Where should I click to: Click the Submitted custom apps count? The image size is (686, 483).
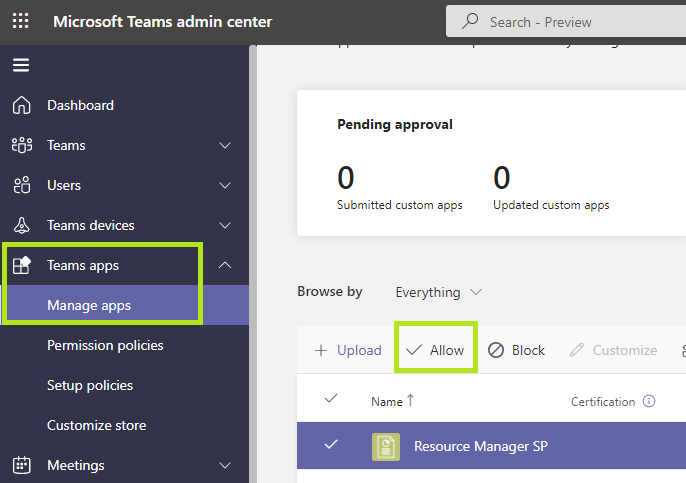pos(346,178)
